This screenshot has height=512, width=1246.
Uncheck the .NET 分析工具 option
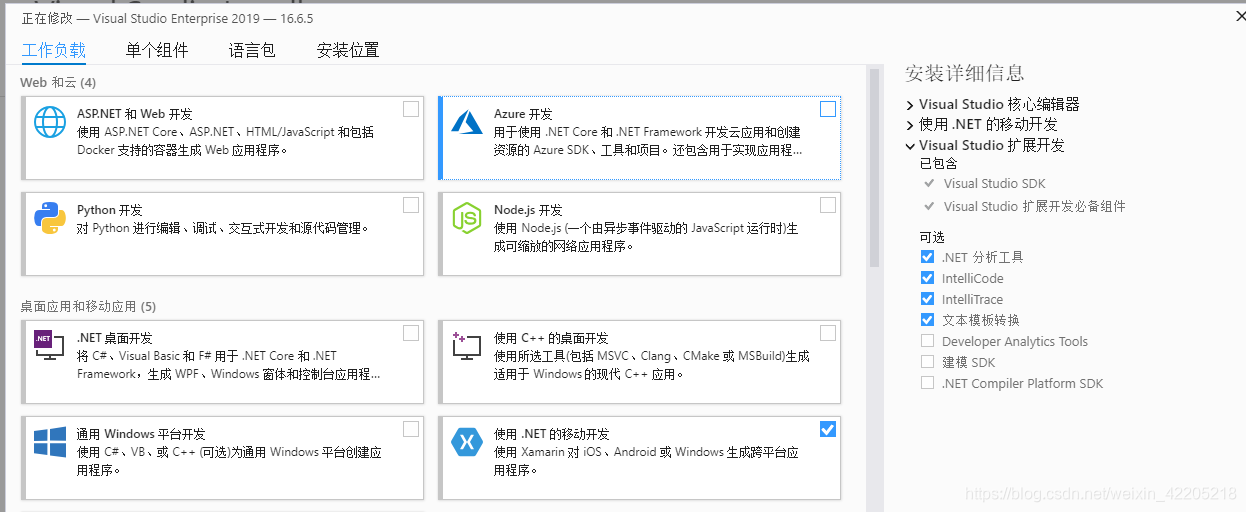(927, 257)
